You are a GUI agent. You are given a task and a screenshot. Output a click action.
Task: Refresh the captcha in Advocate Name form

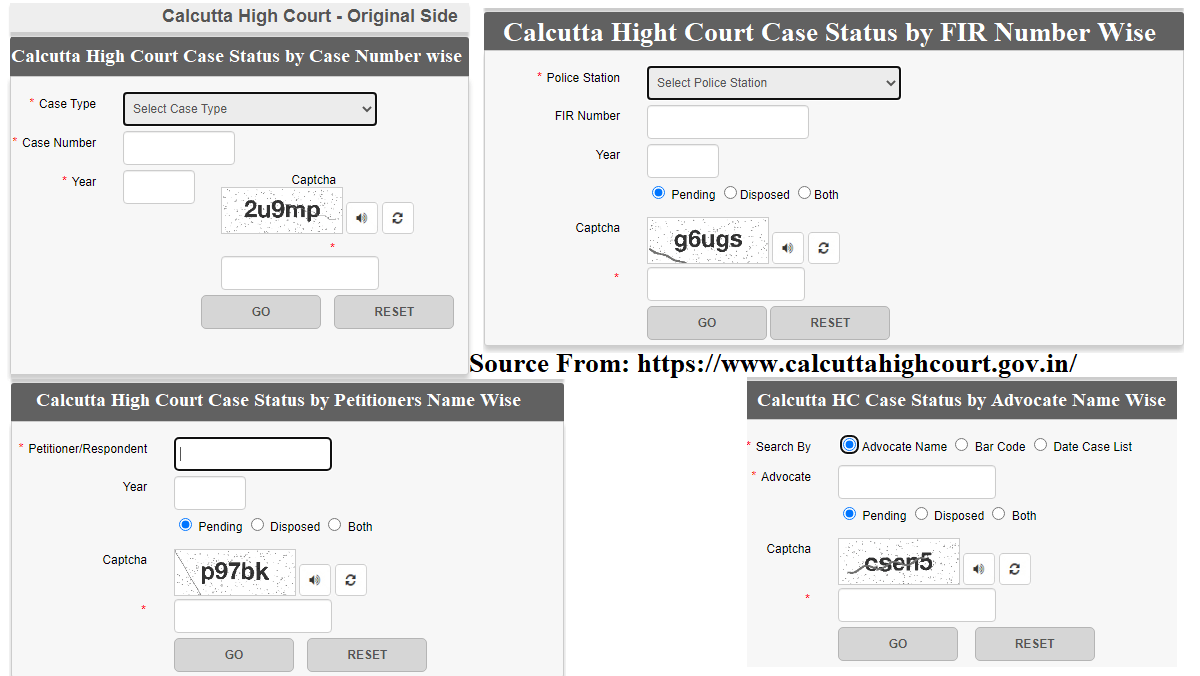[x=1015, y=568]
